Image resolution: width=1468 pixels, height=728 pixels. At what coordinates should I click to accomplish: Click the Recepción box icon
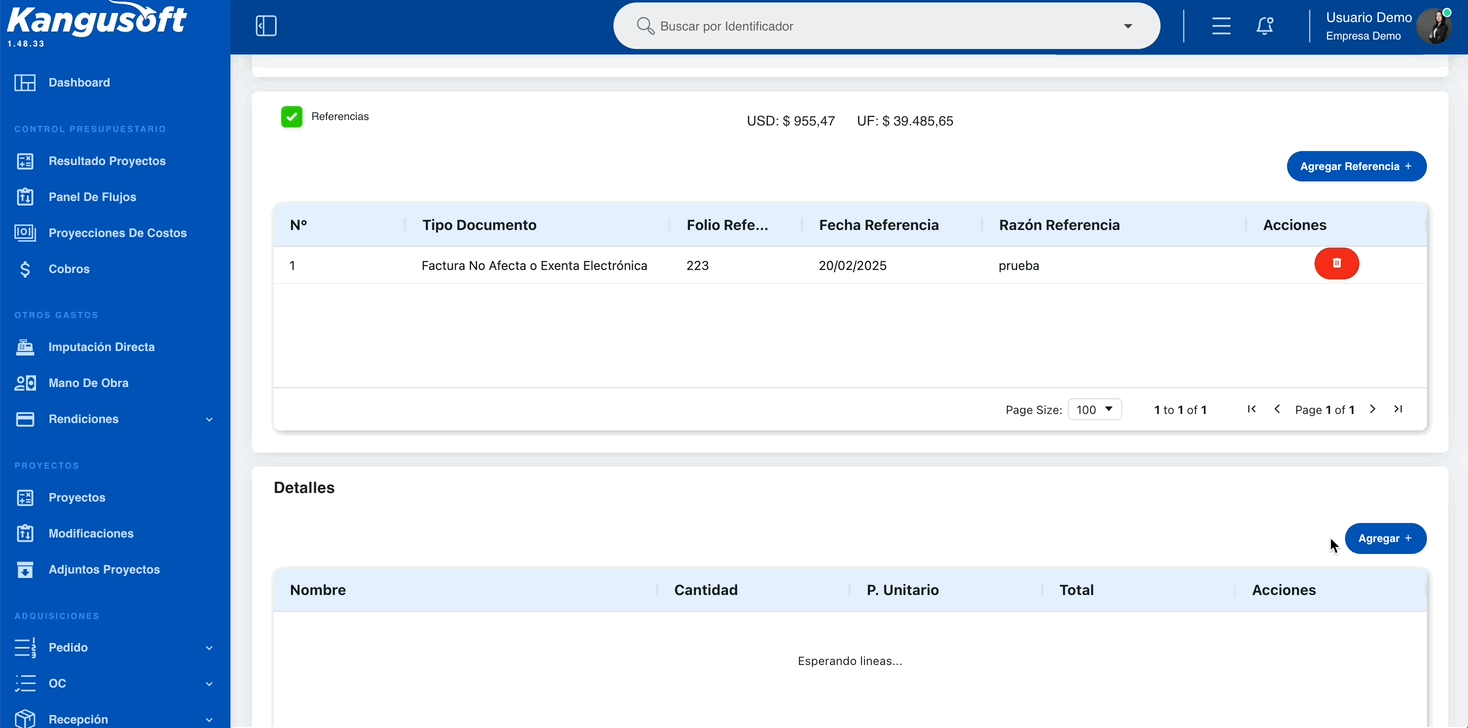click(25, 719)
